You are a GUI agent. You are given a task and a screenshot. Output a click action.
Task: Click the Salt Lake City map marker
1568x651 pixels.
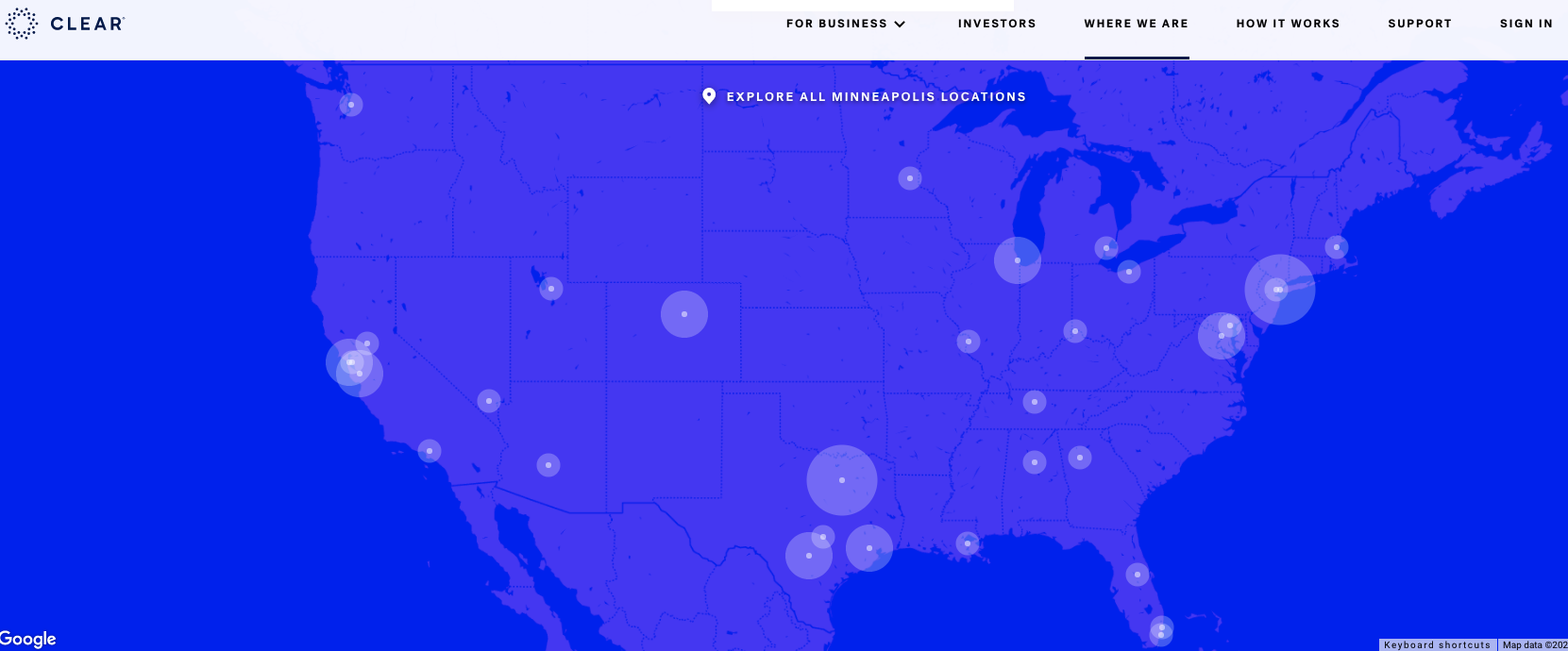click(x=551, y=289)
